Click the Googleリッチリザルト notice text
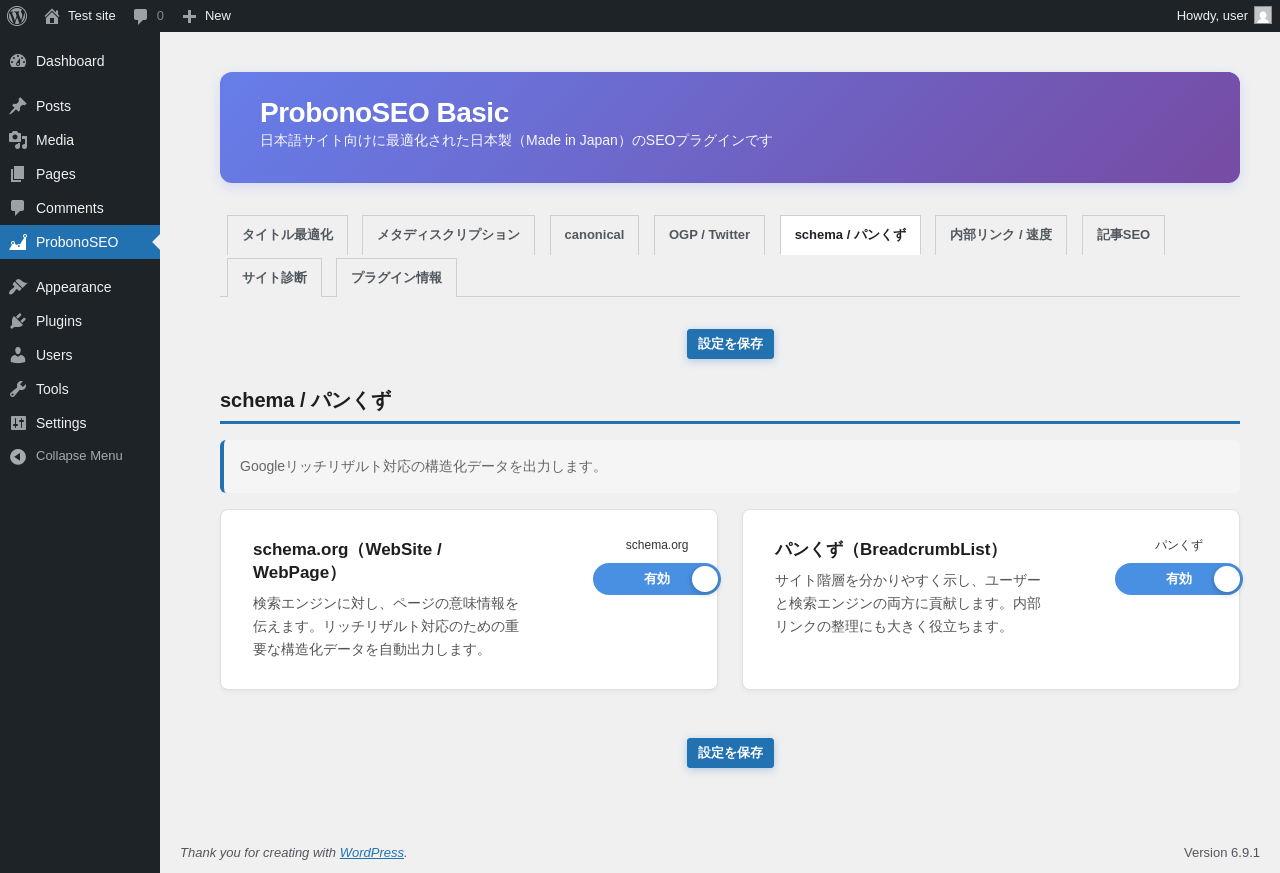This screenshot has height=873, width=1280. point(424,466)
